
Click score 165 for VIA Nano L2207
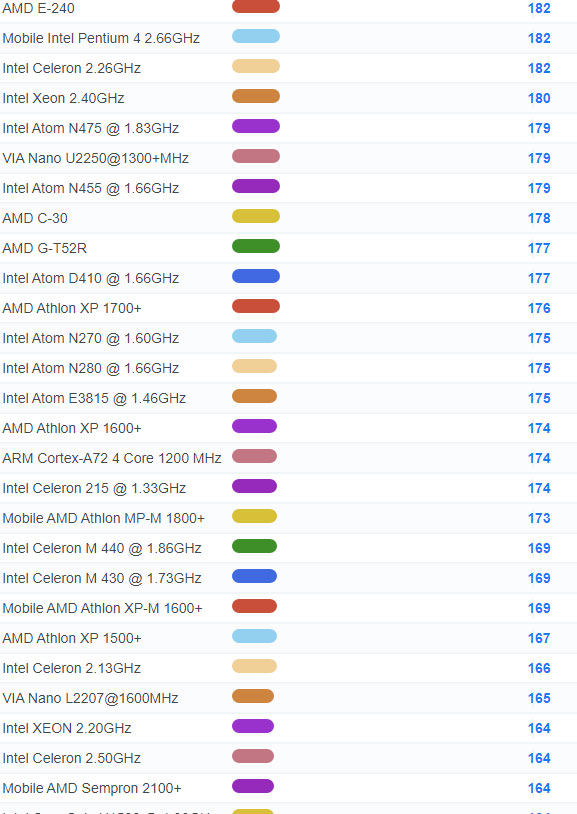pos(539,698)
